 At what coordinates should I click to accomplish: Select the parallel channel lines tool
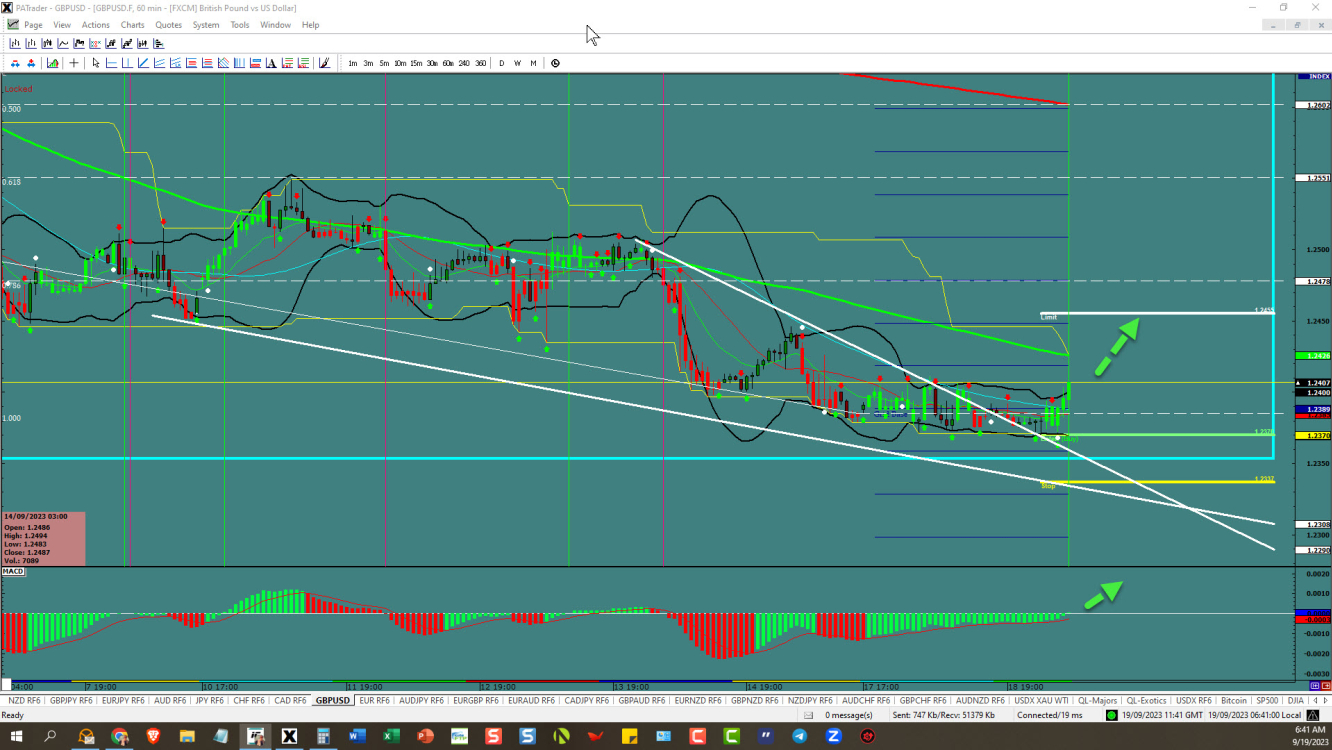(160, 63)
